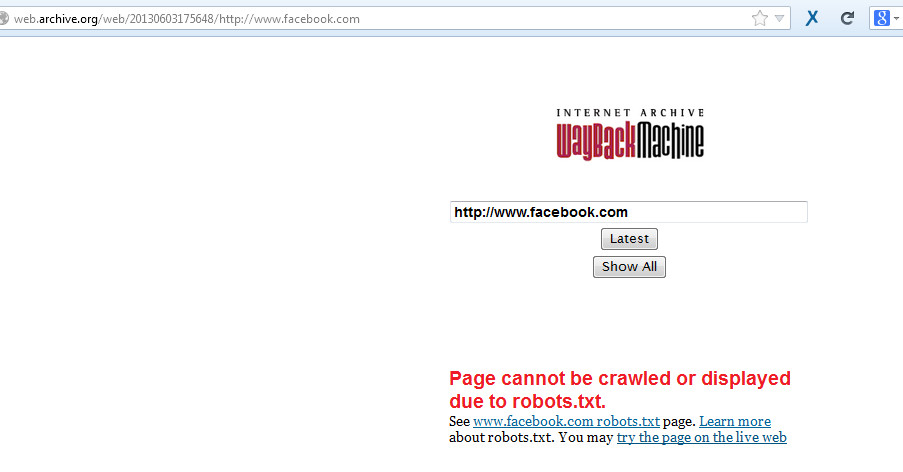Screen dimensions: 903x472
Task: Click the Latest button
Action: click(x=629, y=239)
